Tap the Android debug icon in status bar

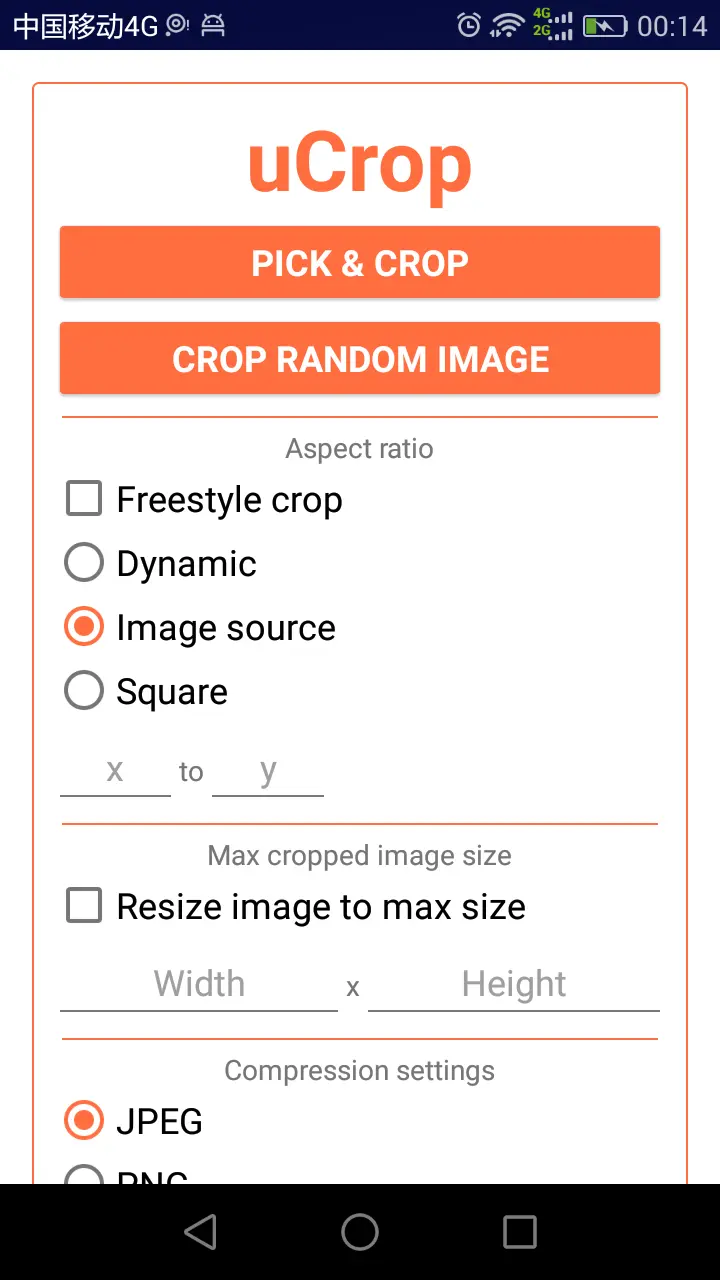tap(213, 25)
